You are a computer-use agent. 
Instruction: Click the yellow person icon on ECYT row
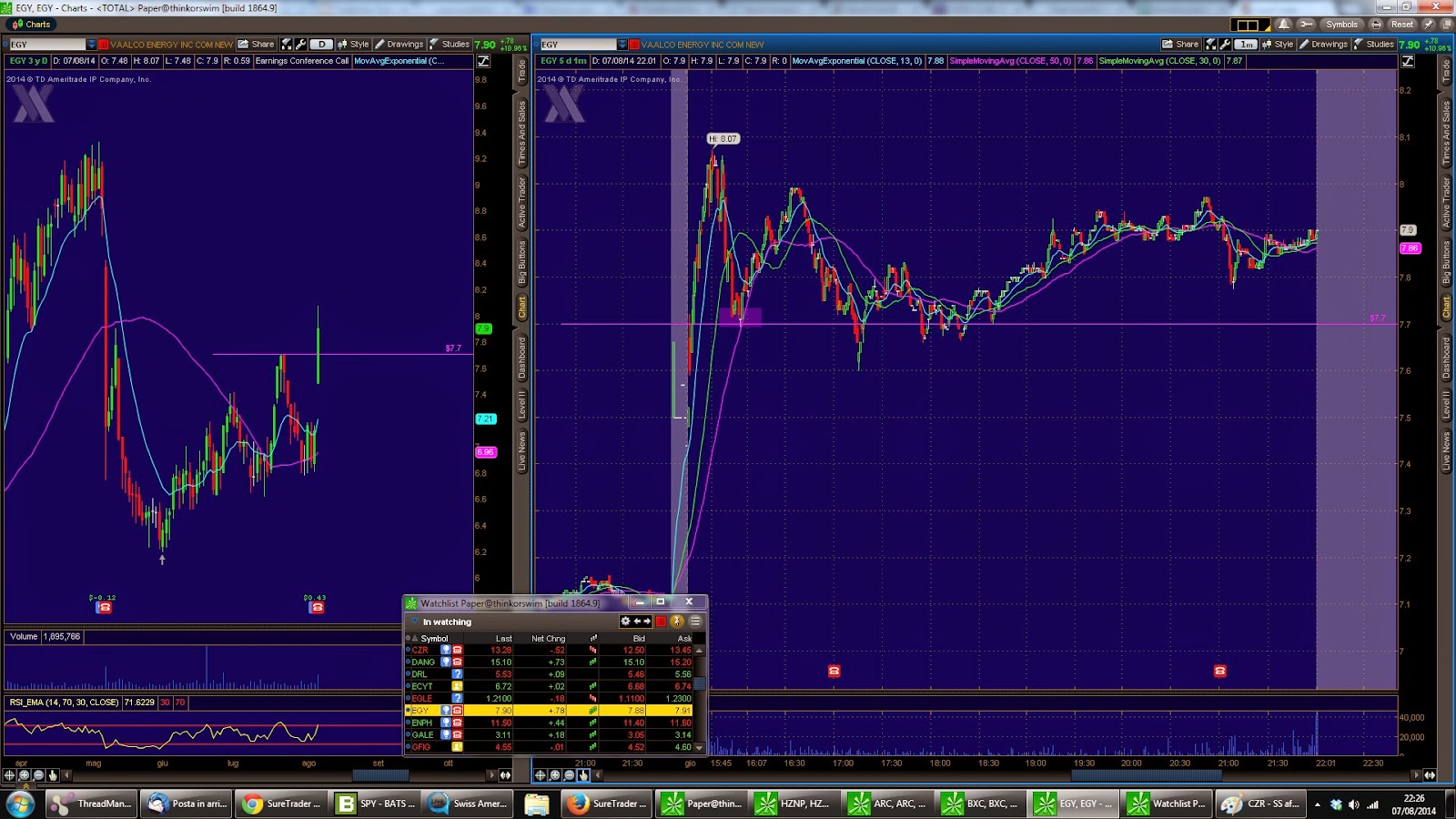click(458, 686)
